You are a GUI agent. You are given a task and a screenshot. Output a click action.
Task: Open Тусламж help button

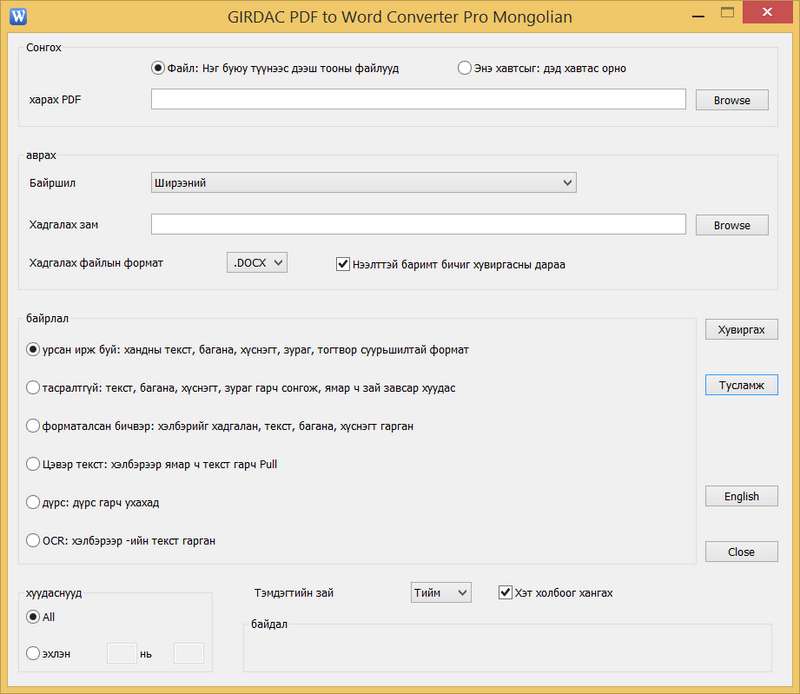point(741,385)
